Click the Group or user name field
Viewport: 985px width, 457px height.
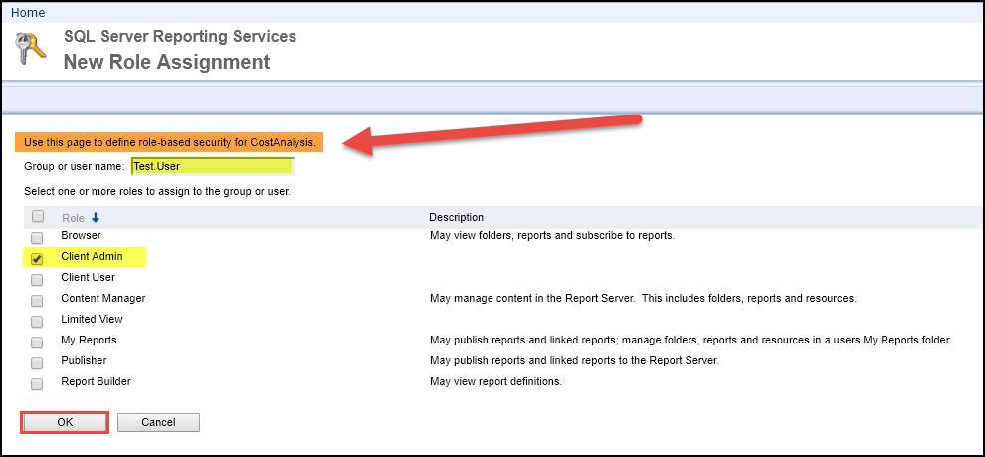coord(212,167)
